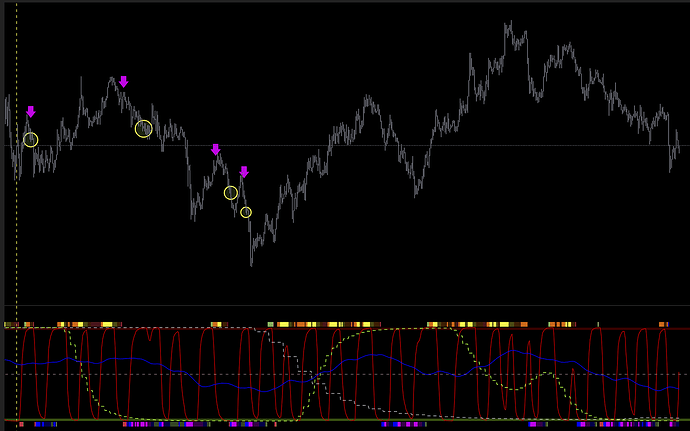Click the lowest trough of the price chart
Screen dimensions: 690x431
point(251,263)
